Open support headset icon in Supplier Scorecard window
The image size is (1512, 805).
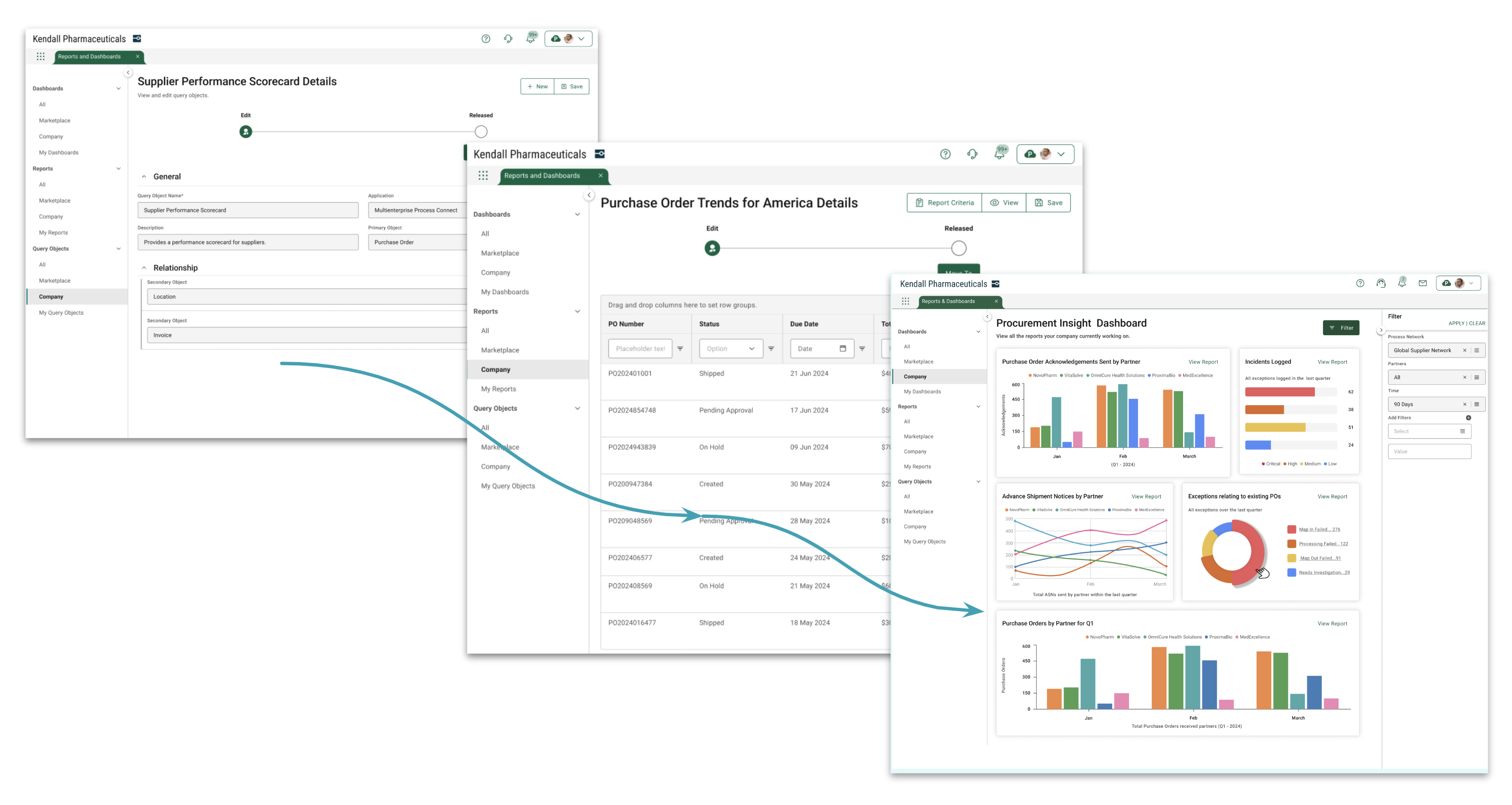coord(508,39)
